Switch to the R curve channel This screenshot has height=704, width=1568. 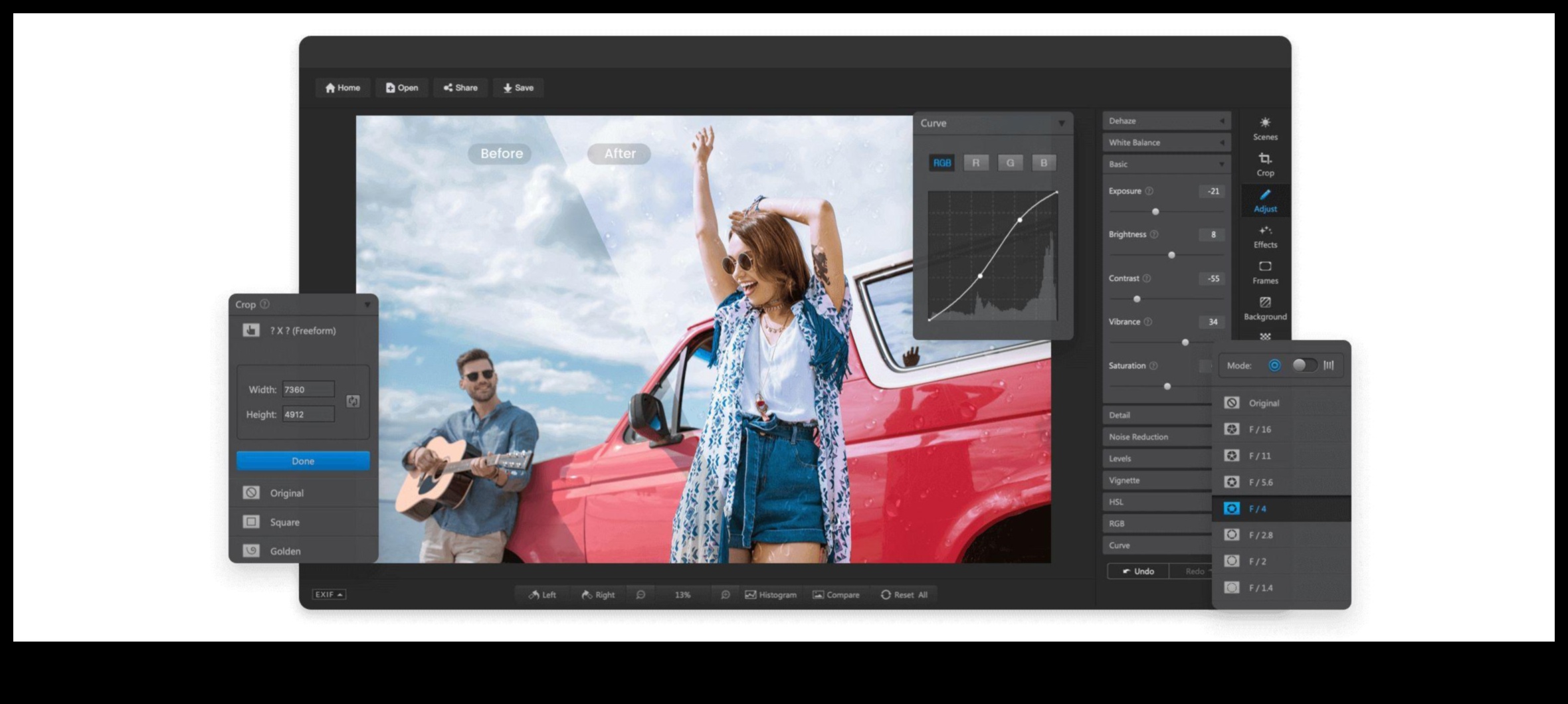pyautogui.click(x=975, y=163)
